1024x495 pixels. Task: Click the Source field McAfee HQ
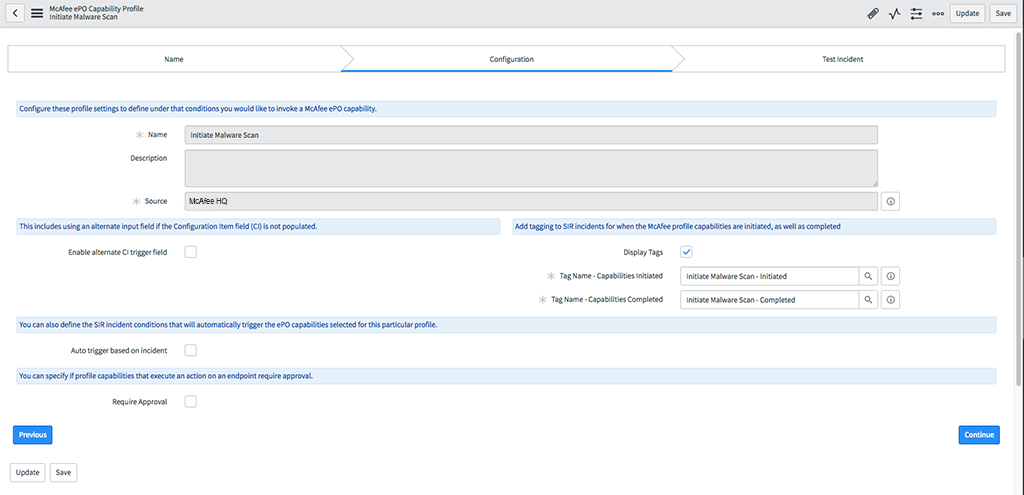click(531, 201)
